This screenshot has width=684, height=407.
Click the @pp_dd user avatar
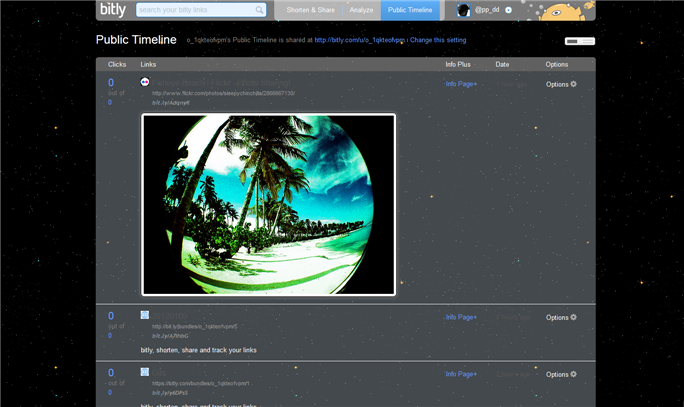point(463,10)
